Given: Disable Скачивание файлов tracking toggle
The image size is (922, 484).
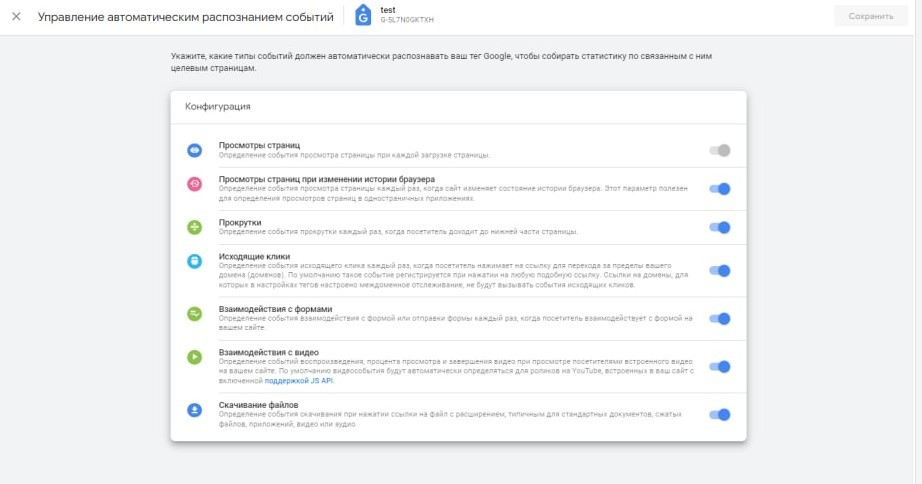Looking at the screenshot, I should click(720, 415).
